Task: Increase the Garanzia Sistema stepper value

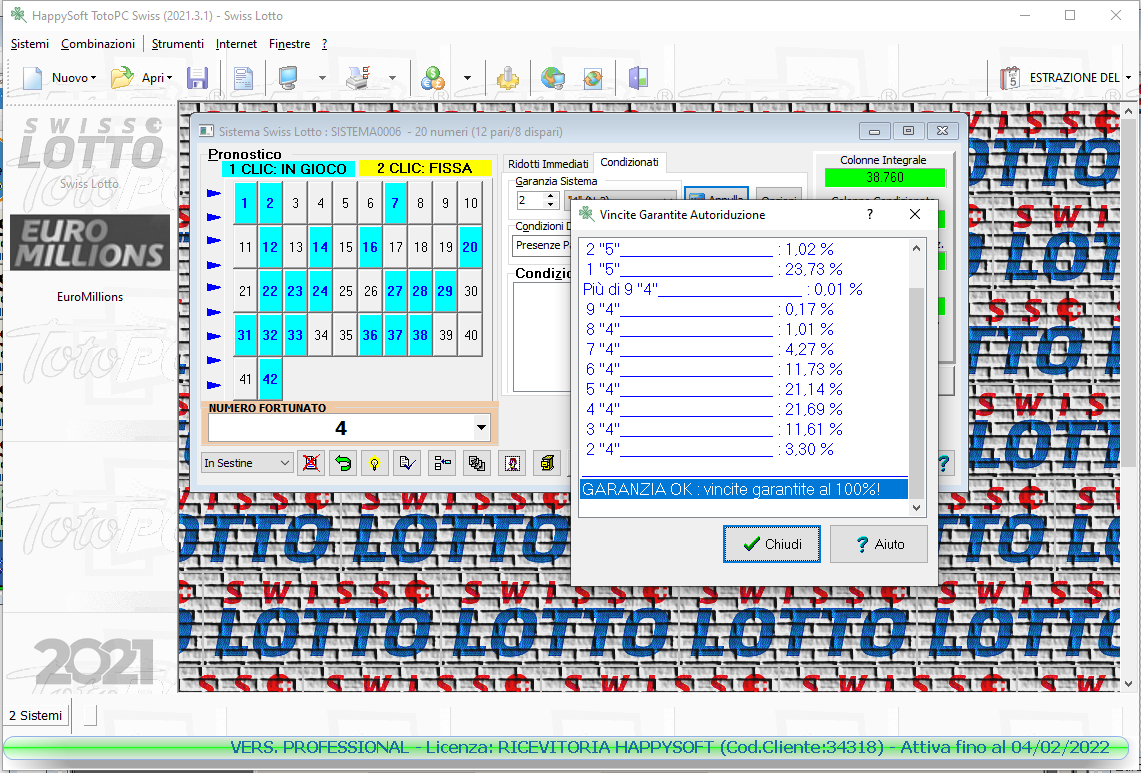Action: click(x=551, y=196)
